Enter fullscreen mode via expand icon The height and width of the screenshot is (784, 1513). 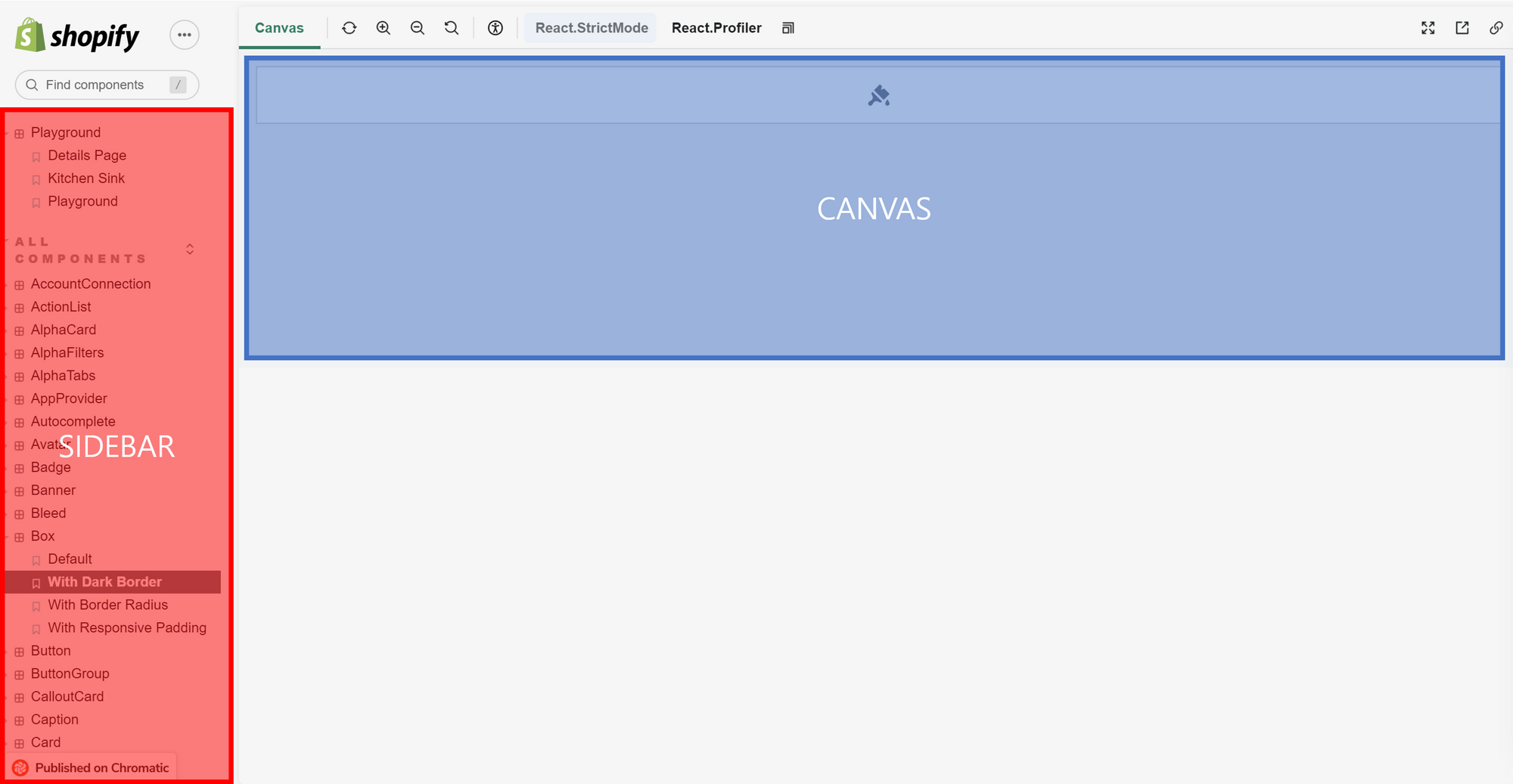click(x=1428, y=28)
